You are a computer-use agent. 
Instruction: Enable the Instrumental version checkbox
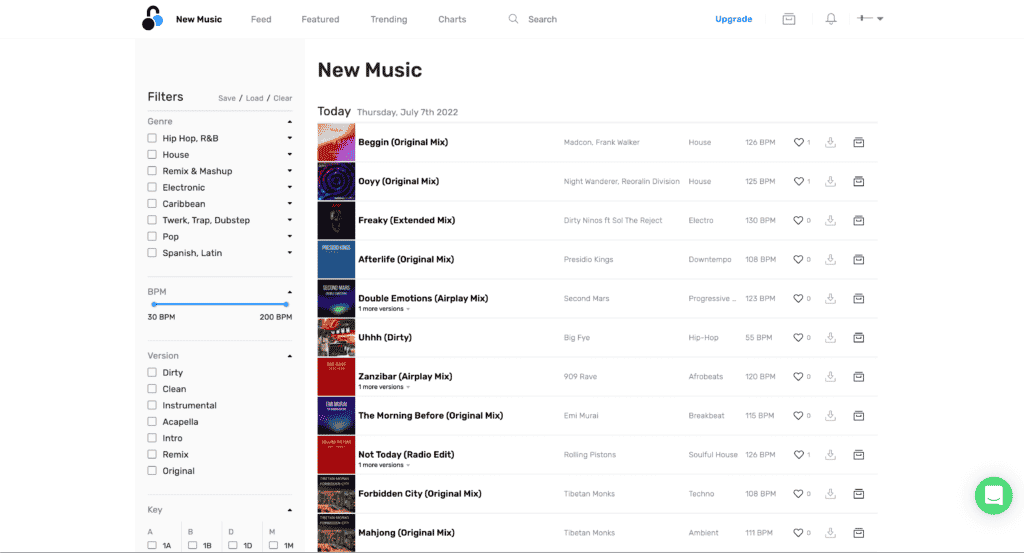pyautogui.click(x=152, y=405)
